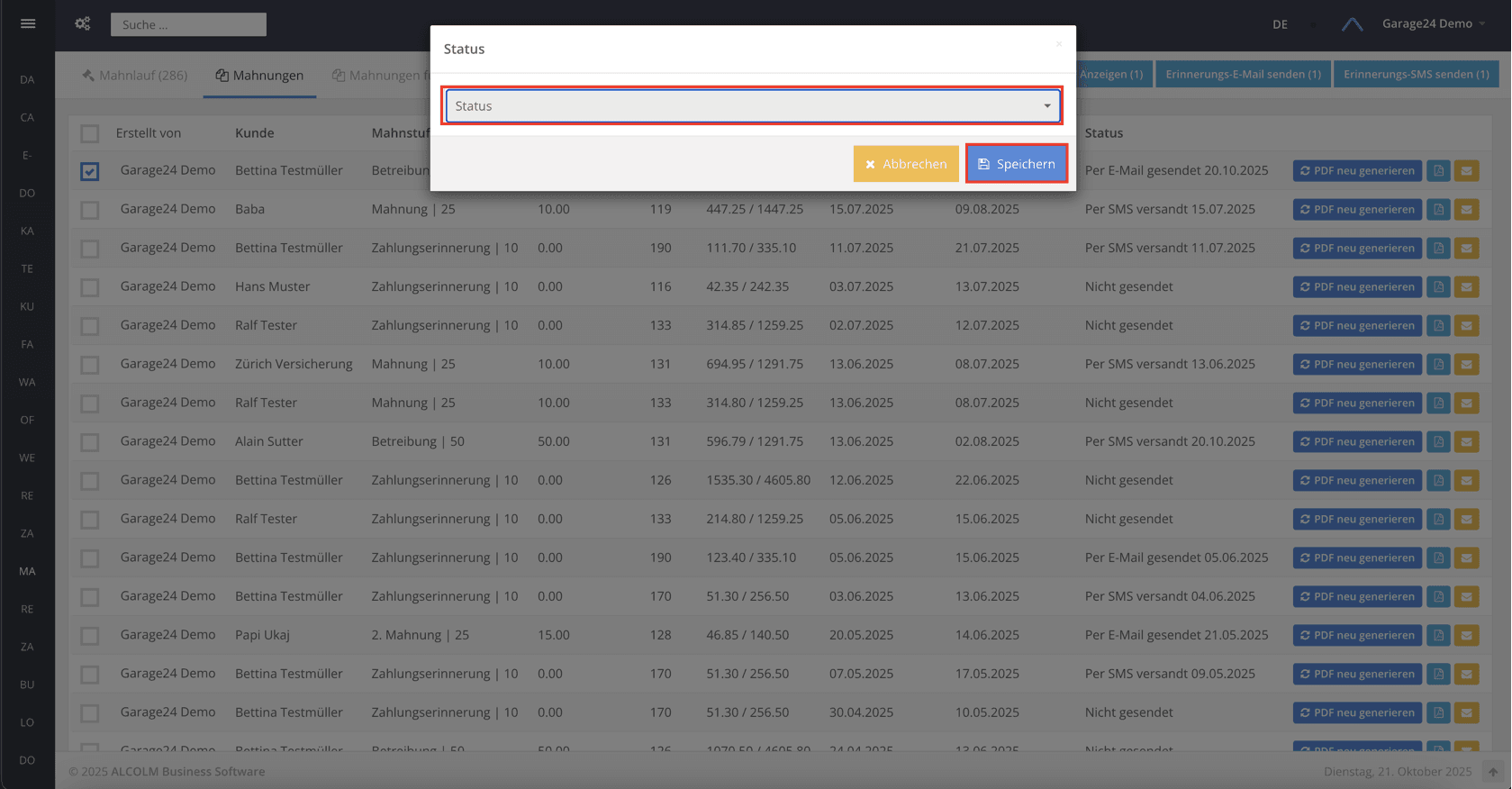Uncheck the checked Bettina Testmüller Betreibung row
This screenshot has height=789, width=1512.
[90, 171]
